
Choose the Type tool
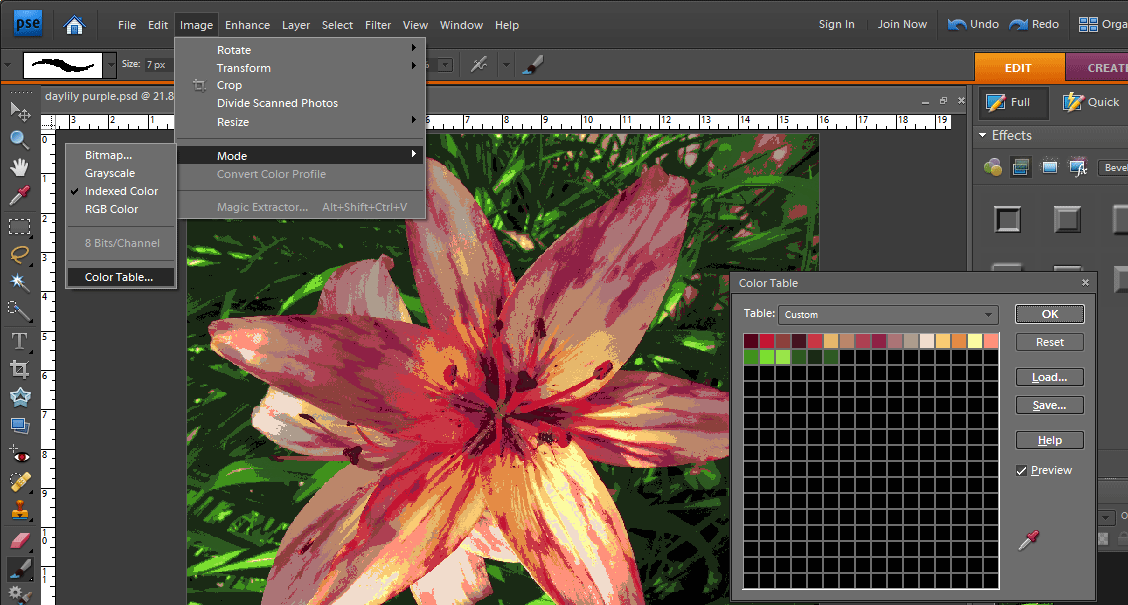tap(19, 341)
